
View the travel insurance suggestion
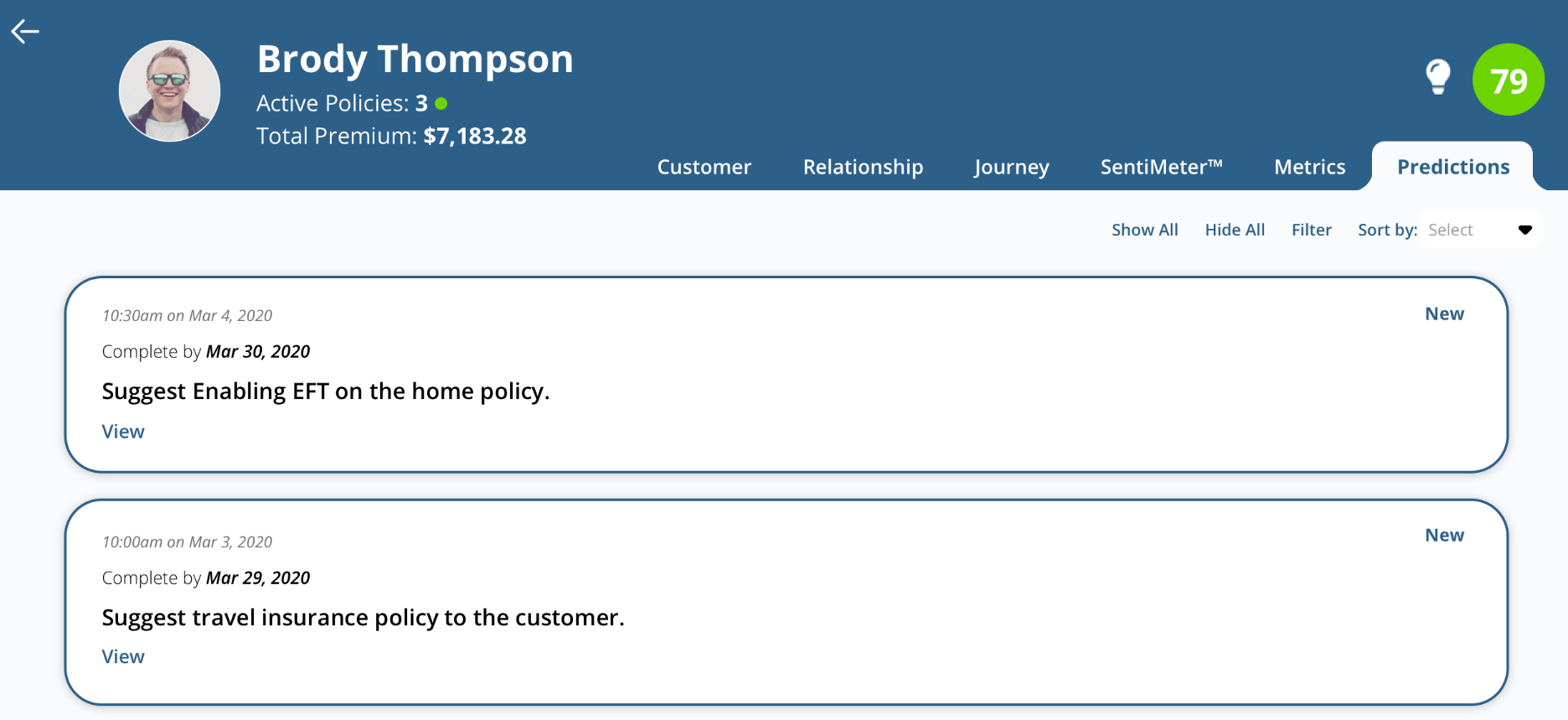point(123,657)
